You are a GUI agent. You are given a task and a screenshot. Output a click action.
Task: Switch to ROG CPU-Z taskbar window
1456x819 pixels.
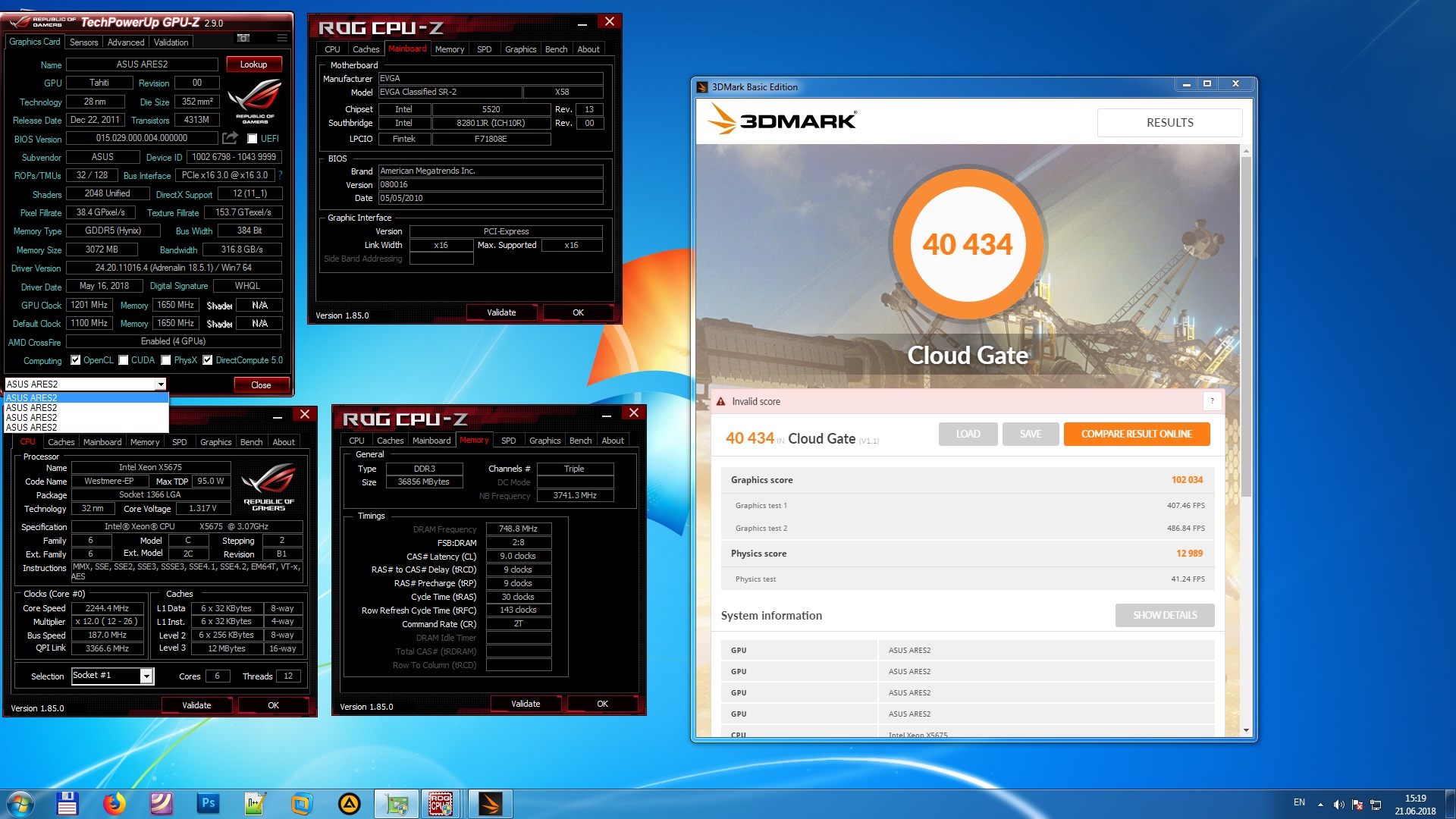[442, 804]
